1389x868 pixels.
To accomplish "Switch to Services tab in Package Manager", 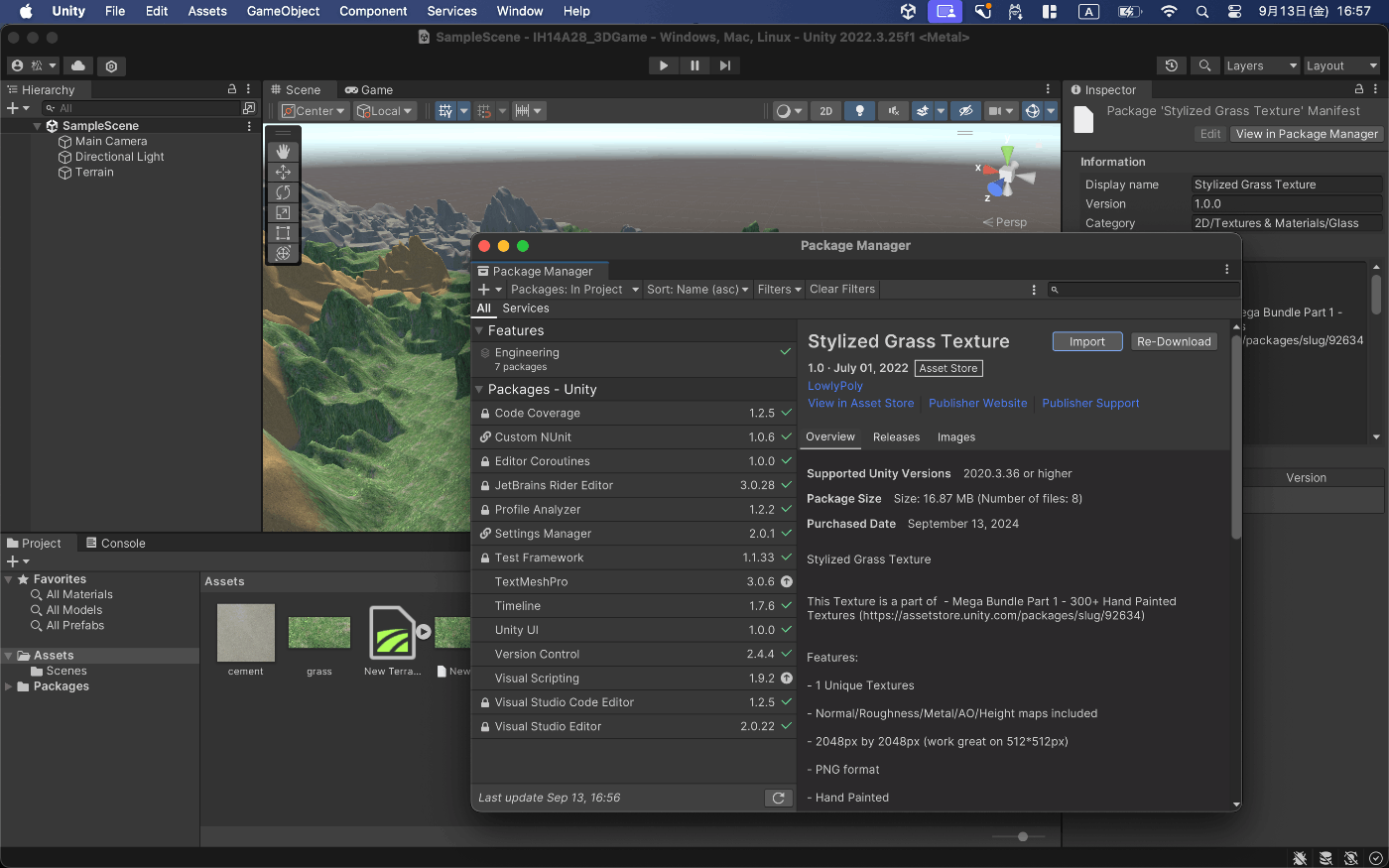I will [526, 309].
